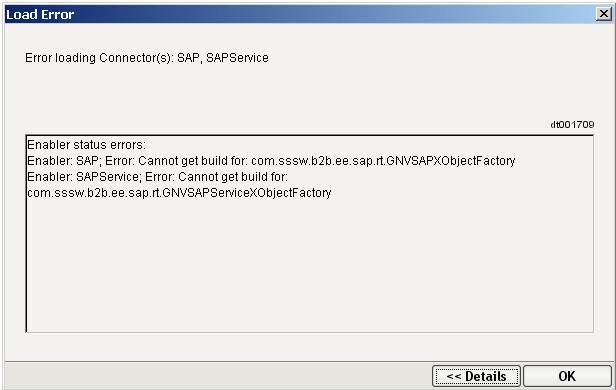Click 'Connector(s):' in the top message

tap(136, 58)
